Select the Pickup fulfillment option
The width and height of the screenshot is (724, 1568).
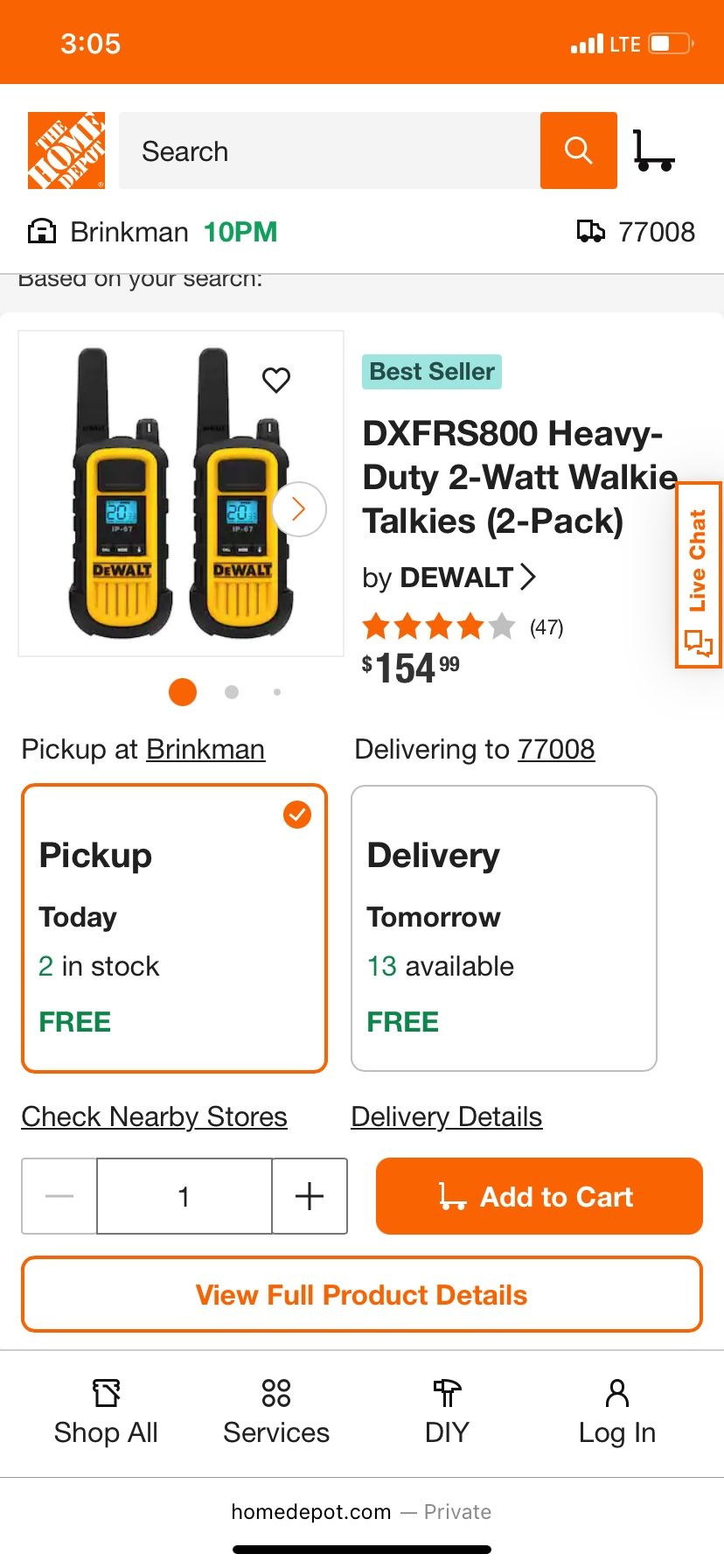174,927
